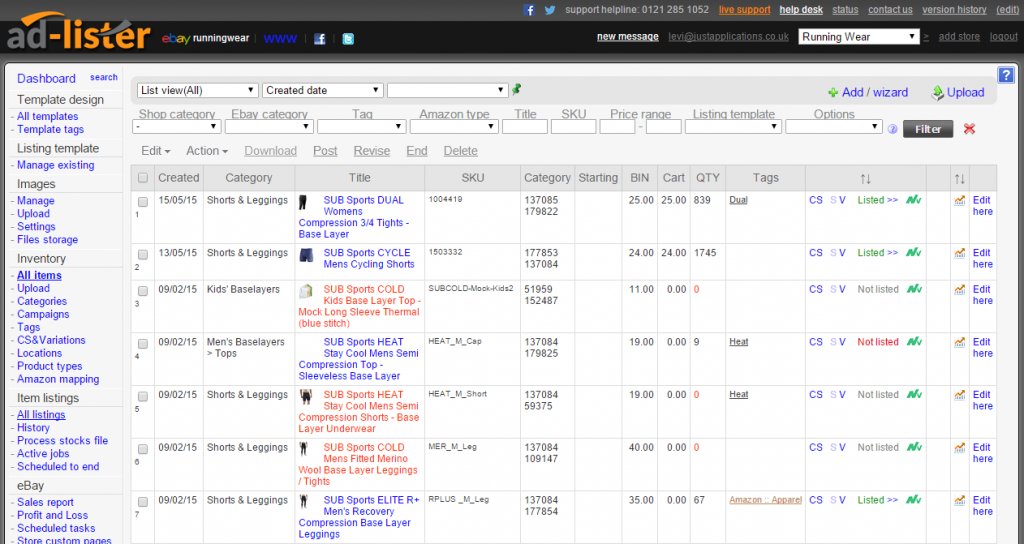Toggle the select-all checkbox in table header
Viewport: 1024px width, 544px height.
(x=143, y=178)
